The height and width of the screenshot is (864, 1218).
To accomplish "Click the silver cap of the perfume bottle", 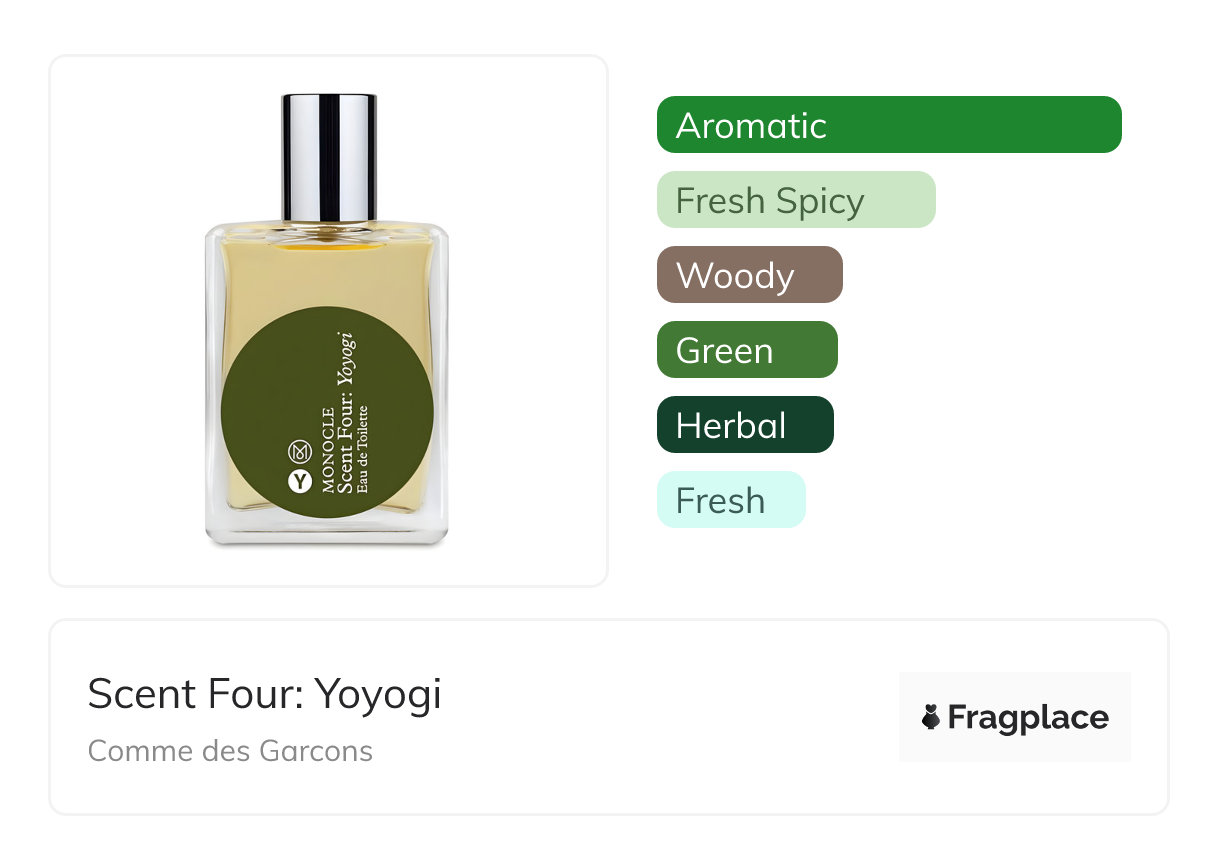I will coord(329,158).
